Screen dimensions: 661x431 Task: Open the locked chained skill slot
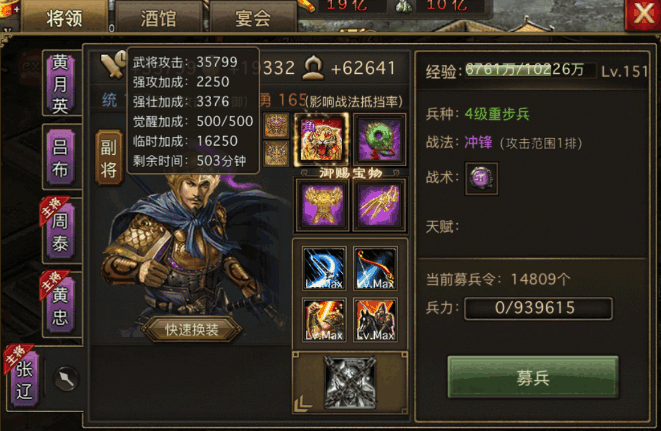pyautogui.click(x=349, y=383)
